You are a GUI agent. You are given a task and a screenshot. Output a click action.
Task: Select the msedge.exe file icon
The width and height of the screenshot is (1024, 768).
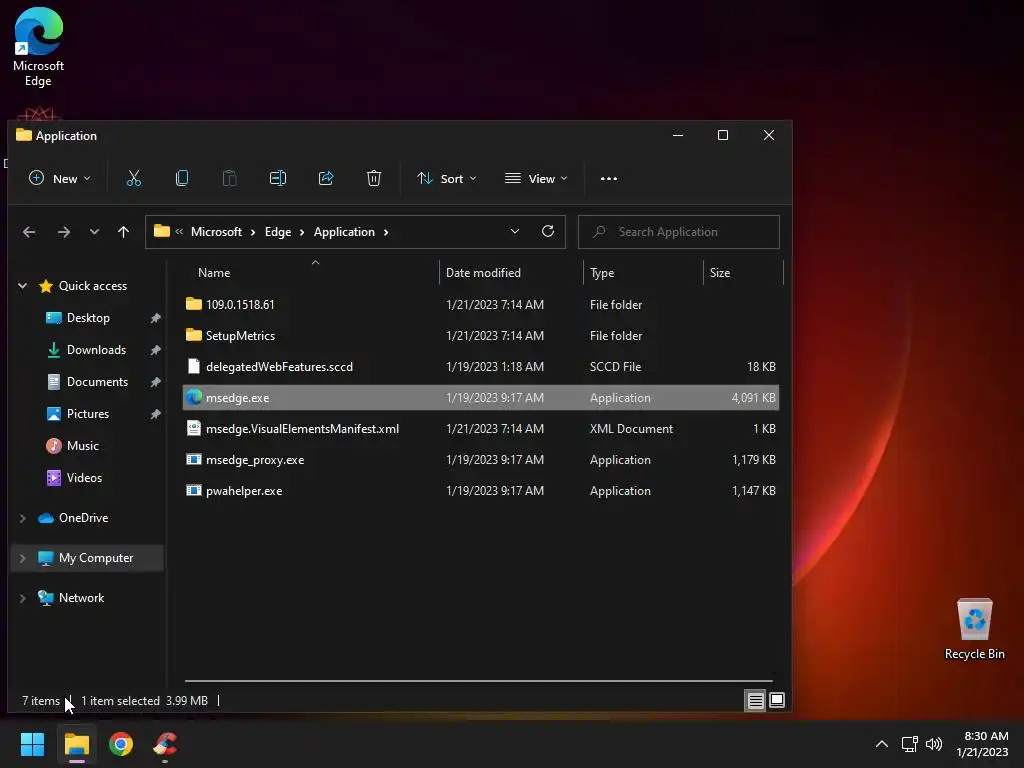point(194,397)
